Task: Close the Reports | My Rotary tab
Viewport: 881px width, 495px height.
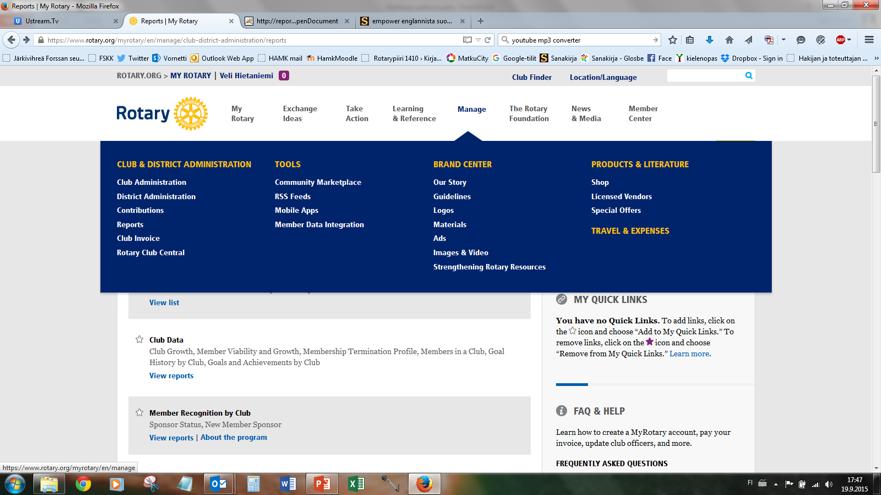Action: point(231,21)
